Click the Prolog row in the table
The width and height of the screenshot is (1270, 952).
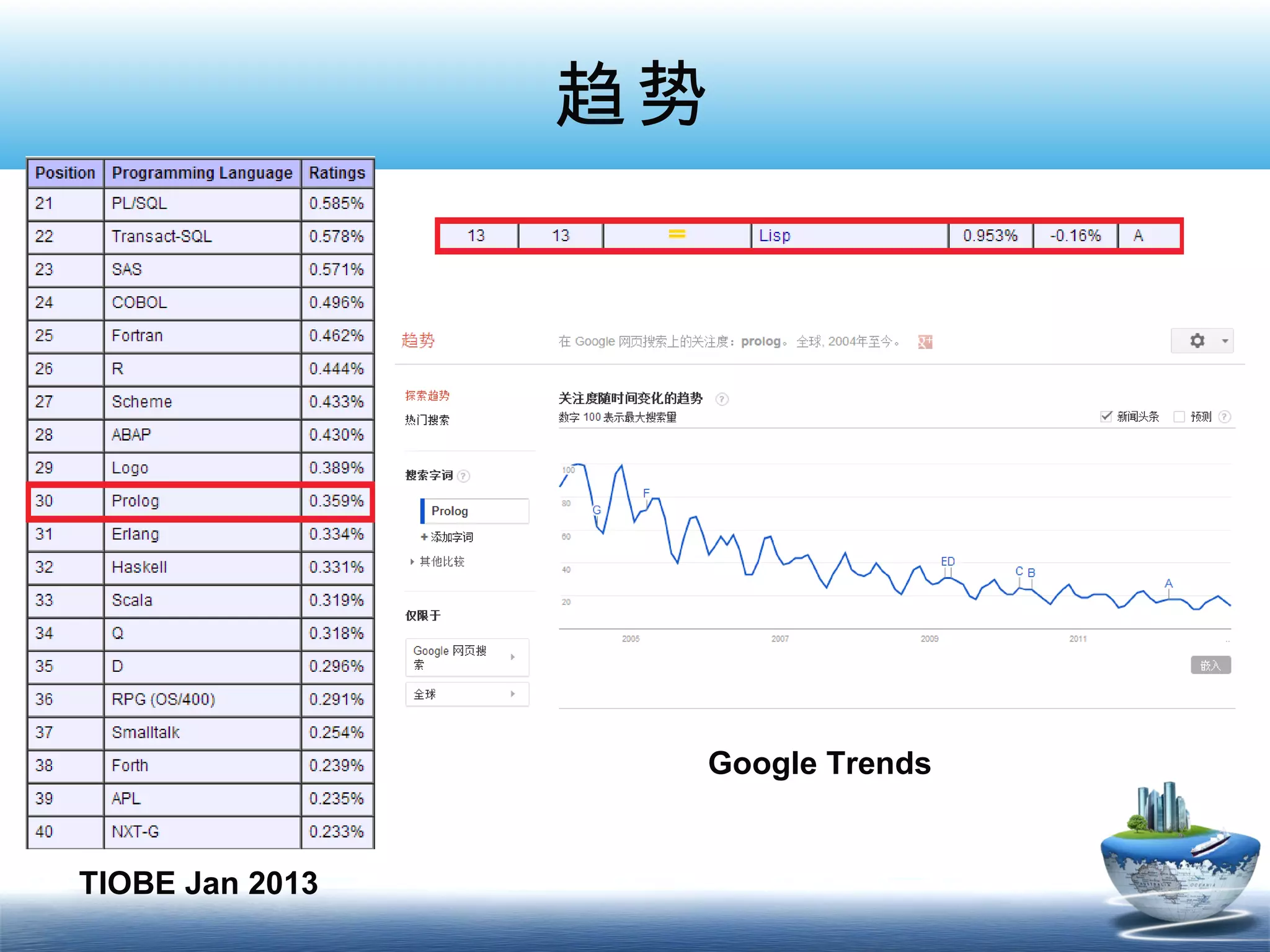[x=200, y=501]
